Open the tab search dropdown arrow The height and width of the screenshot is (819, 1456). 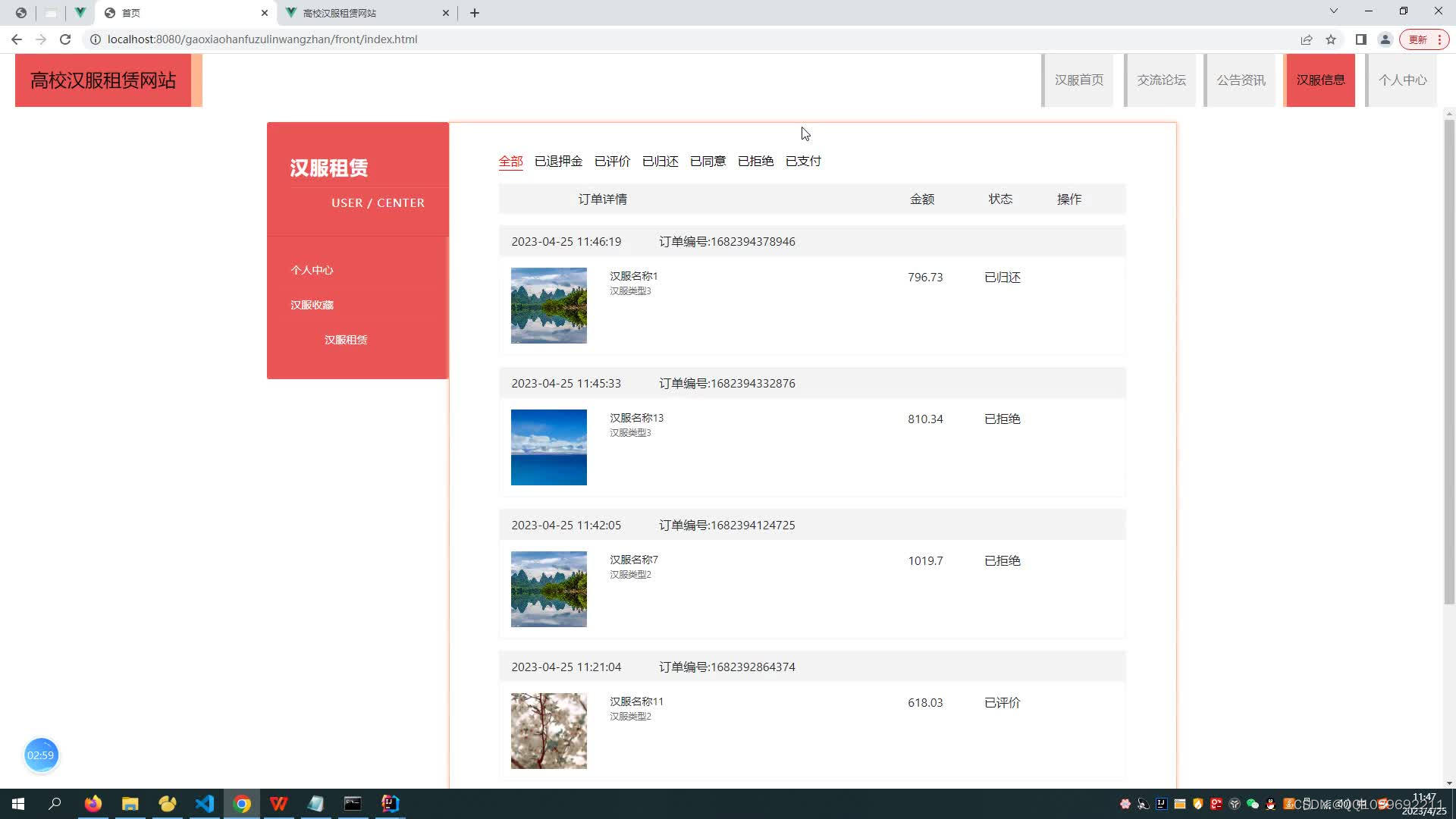(x=1333, y=11)
